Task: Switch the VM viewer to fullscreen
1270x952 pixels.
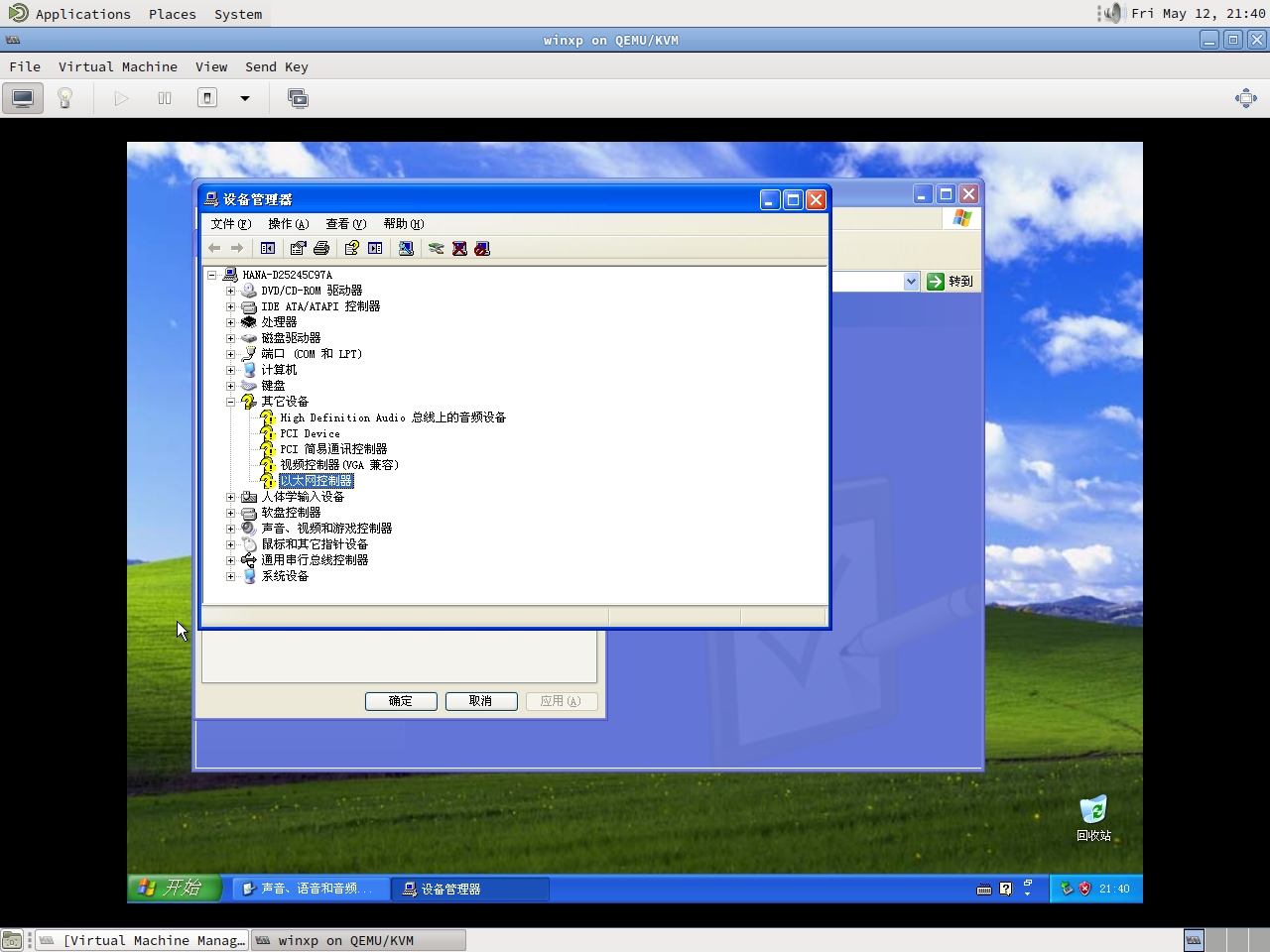Action: click(1246, 98)
